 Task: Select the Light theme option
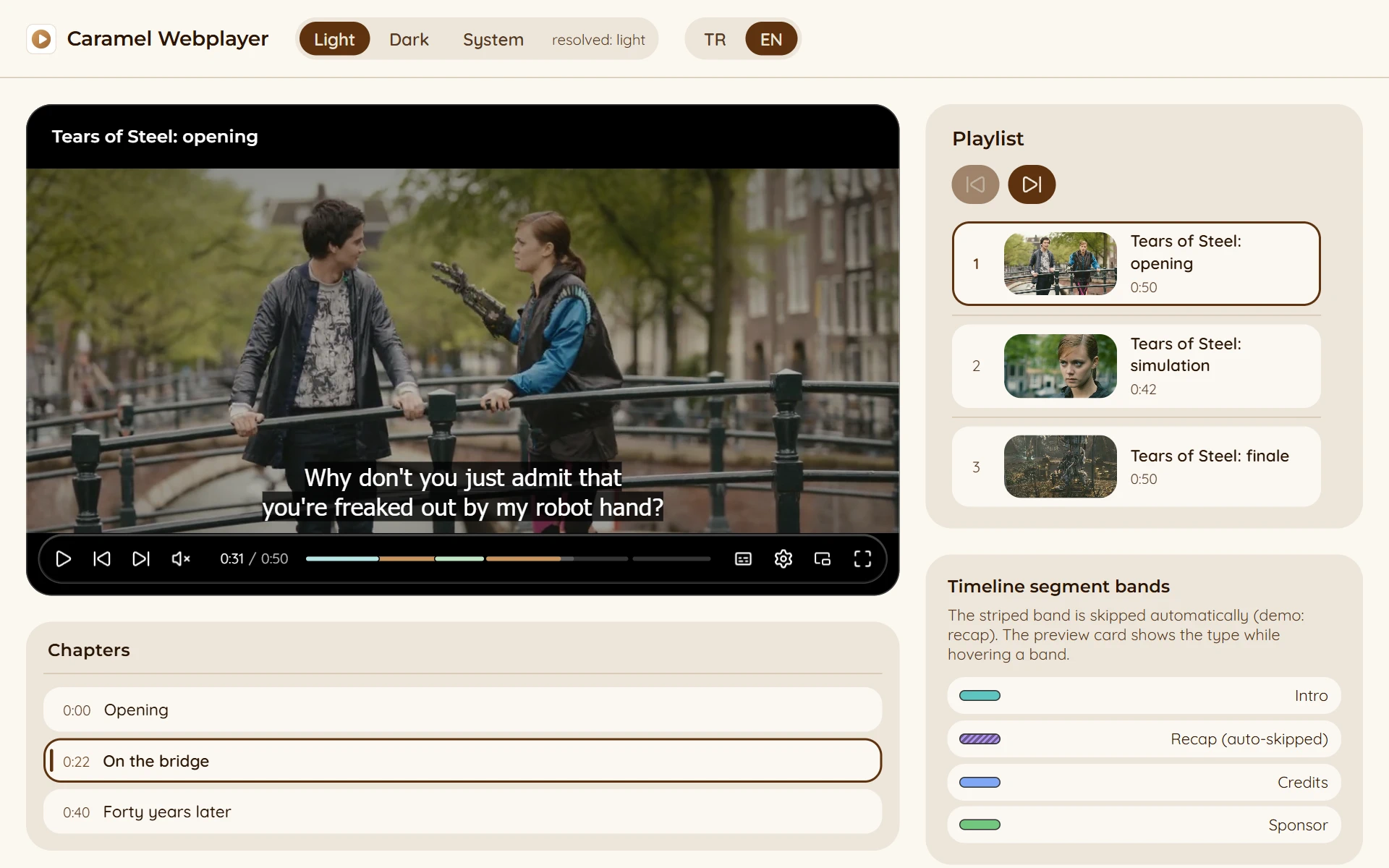pyautogui.click(x=334, y=39)
